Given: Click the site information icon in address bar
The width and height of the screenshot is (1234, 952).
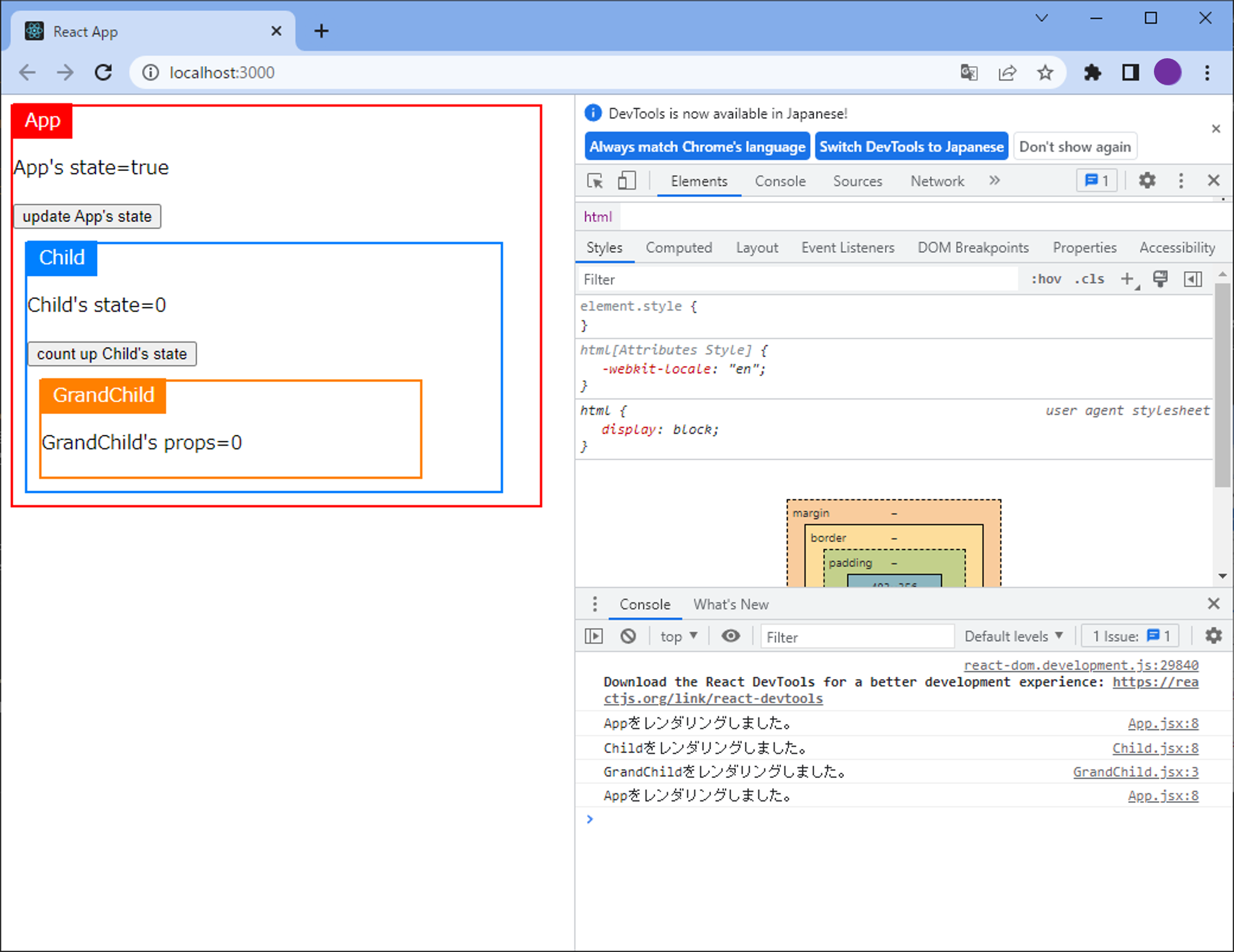Looking at the screenshot, I should click(150, 73).
